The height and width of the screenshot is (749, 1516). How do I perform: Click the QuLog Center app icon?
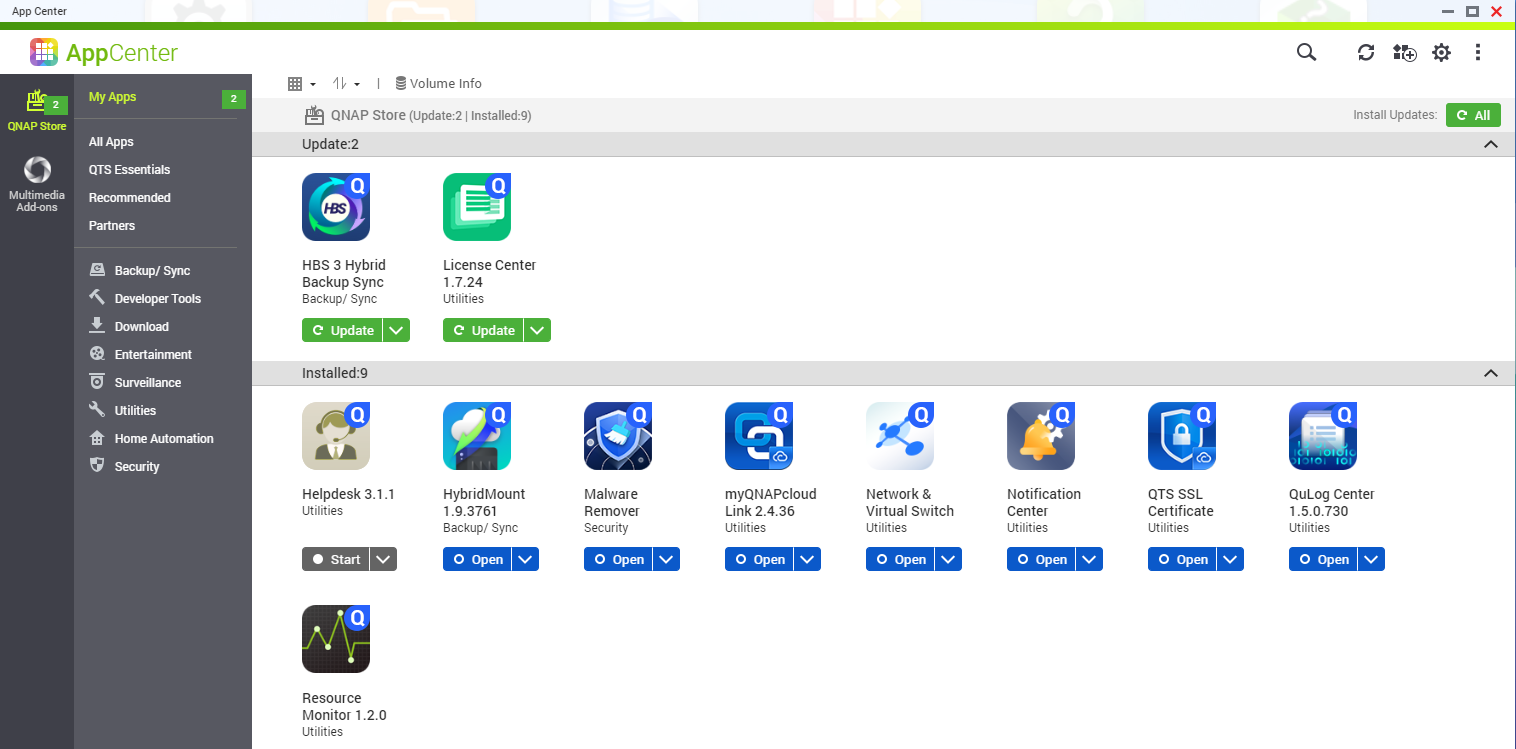1323,436
